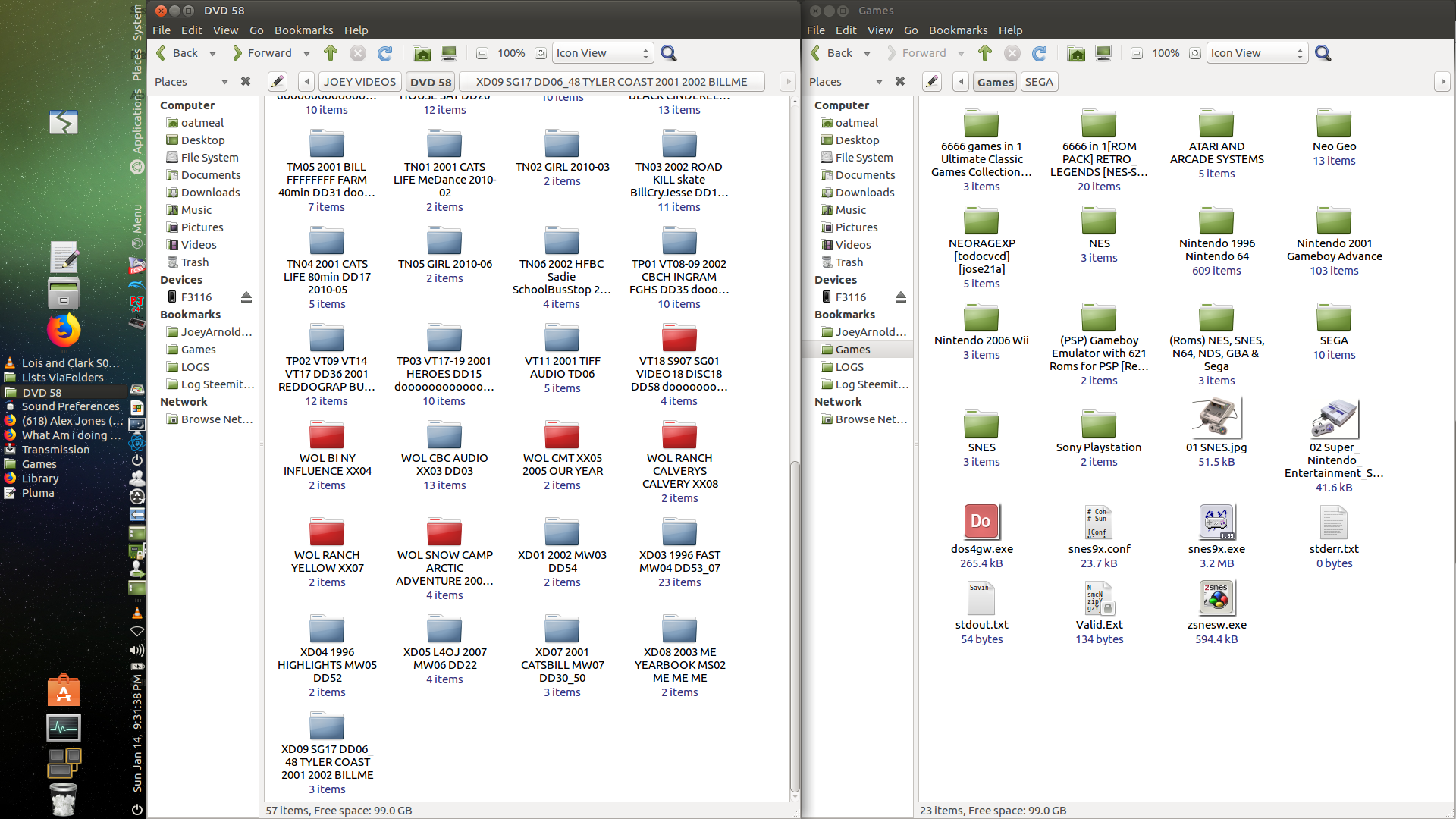The height and width of the screenshot is (819, 1456).
Task: Open Icon View dropdown in Games window
Action: [x=1257, y=53]
